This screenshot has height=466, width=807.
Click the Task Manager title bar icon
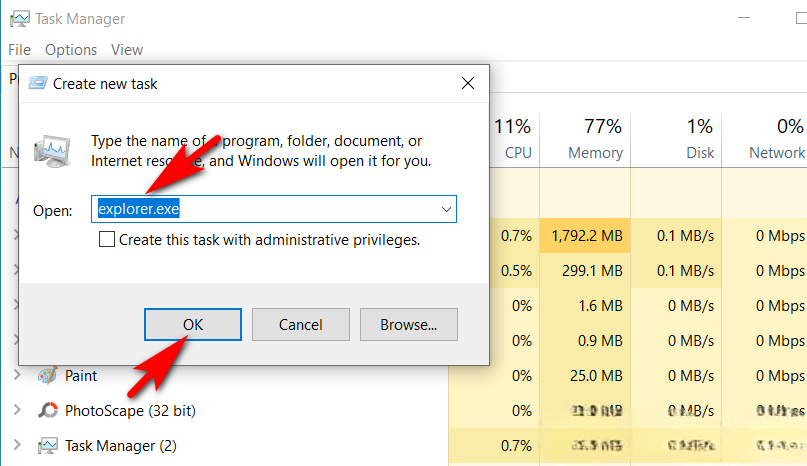(x=17, y=19)
